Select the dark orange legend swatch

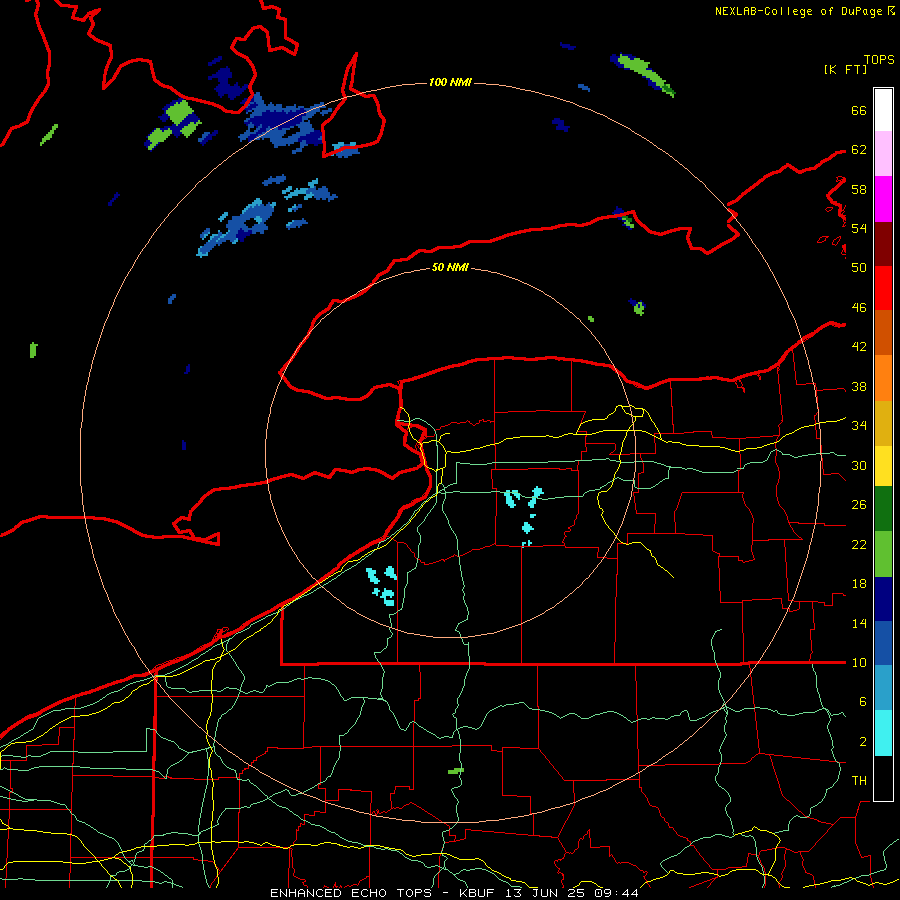tap(883, 333)
